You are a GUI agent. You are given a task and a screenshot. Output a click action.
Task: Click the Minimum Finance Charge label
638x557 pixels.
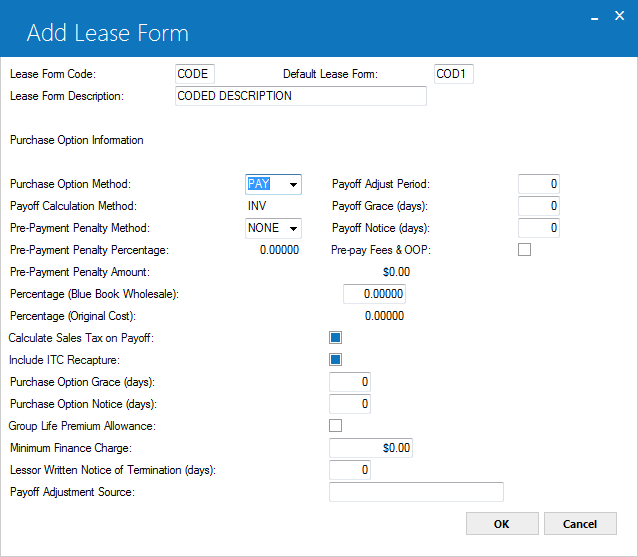[x=71, y=448]
